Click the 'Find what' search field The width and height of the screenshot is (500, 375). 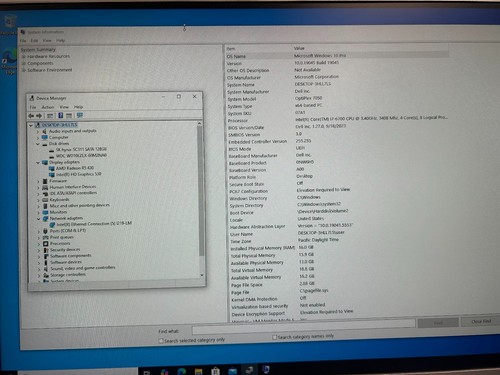[303, 328]
